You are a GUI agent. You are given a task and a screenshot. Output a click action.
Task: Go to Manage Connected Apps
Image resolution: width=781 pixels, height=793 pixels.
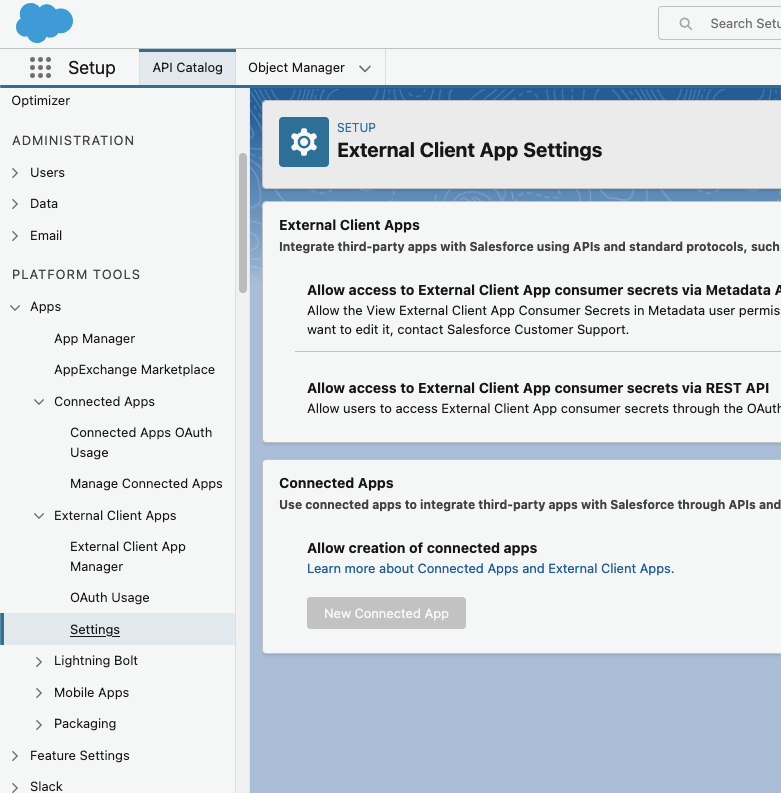click(146, 484)
